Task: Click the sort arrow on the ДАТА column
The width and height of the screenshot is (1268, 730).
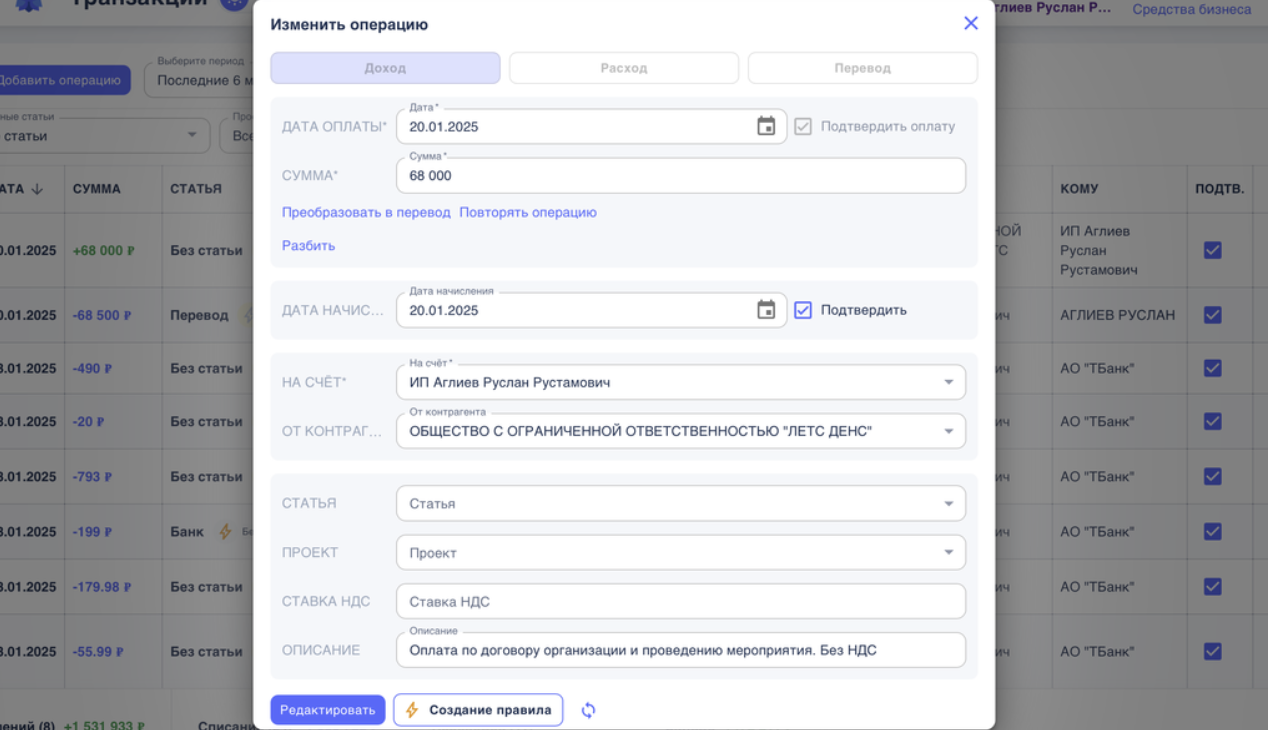Action: 37,188
